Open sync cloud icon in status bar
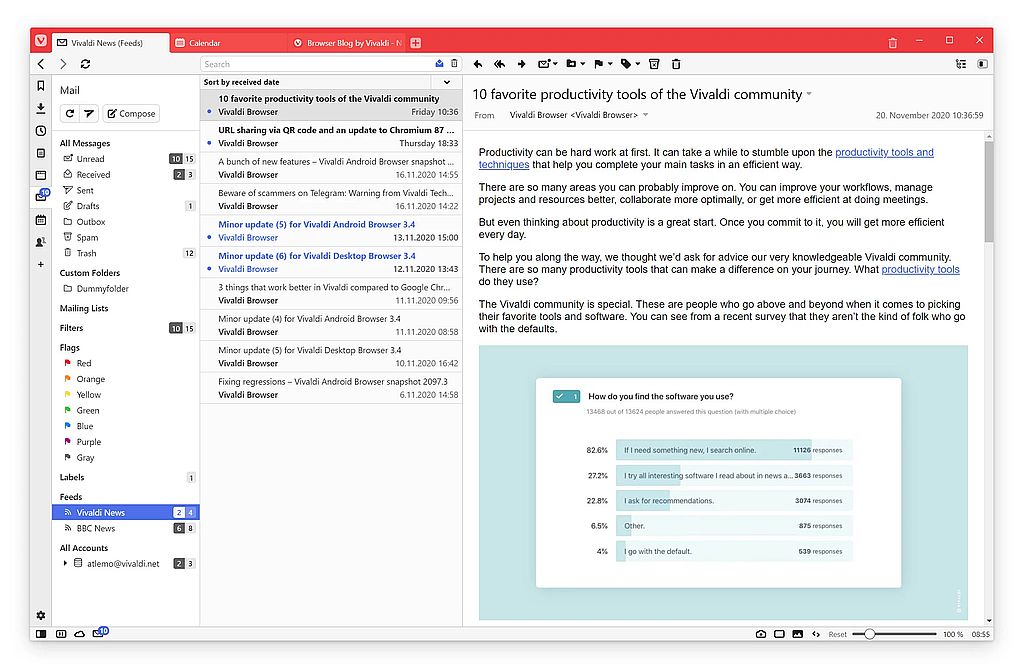Image resolution: width=1024 pixels, height=668 pixels. (x=80, y=634)
